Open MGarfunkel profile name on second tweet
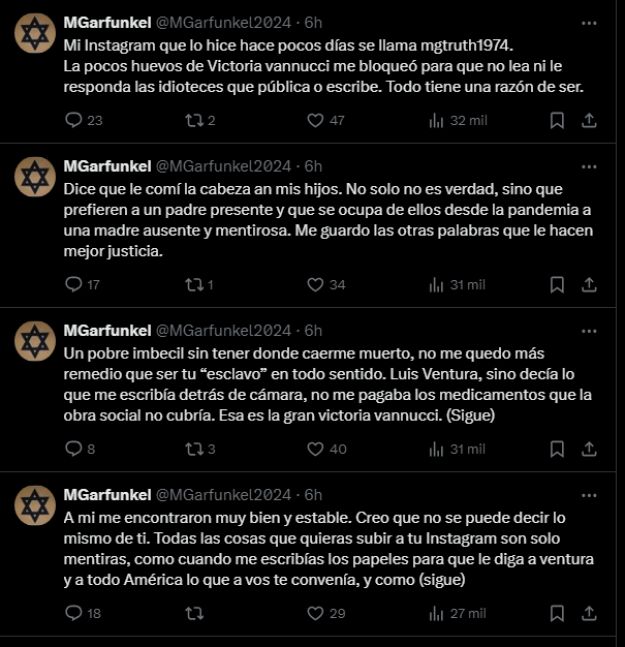The height and width of the screenshot is (647, 625). (107, 166)
